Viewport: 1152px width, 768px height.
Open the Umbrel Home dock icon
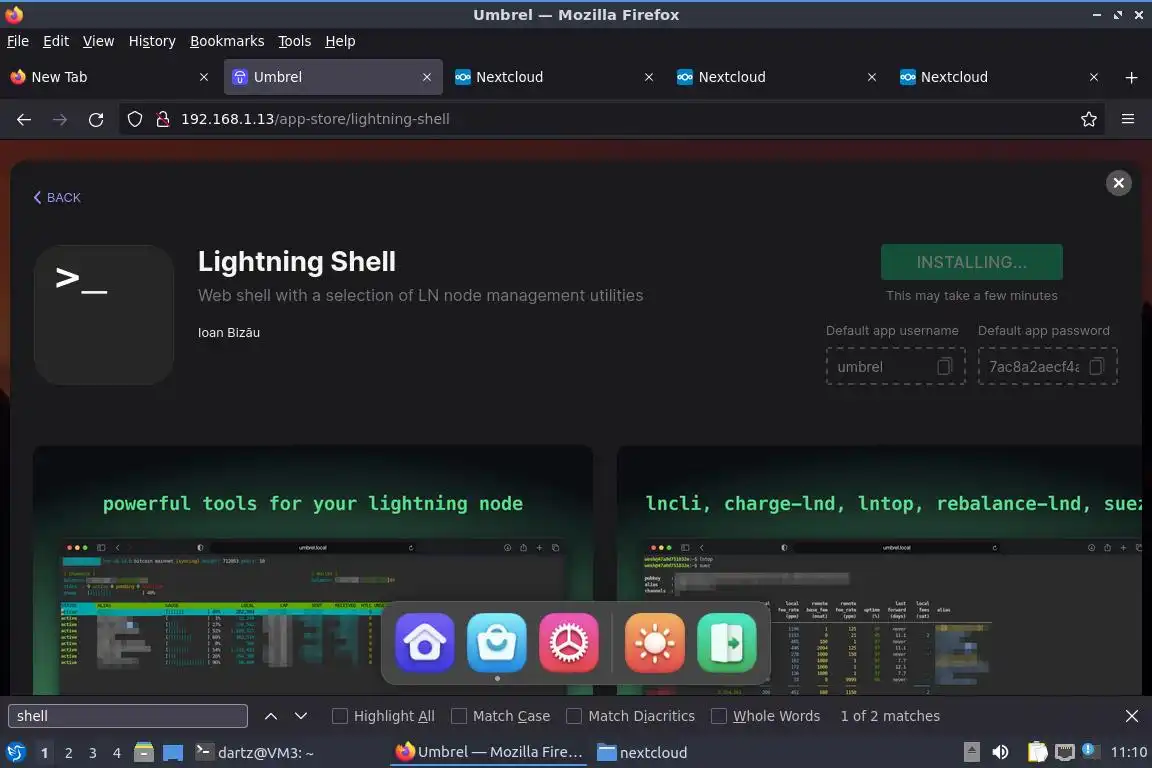[x=425, y=643]
